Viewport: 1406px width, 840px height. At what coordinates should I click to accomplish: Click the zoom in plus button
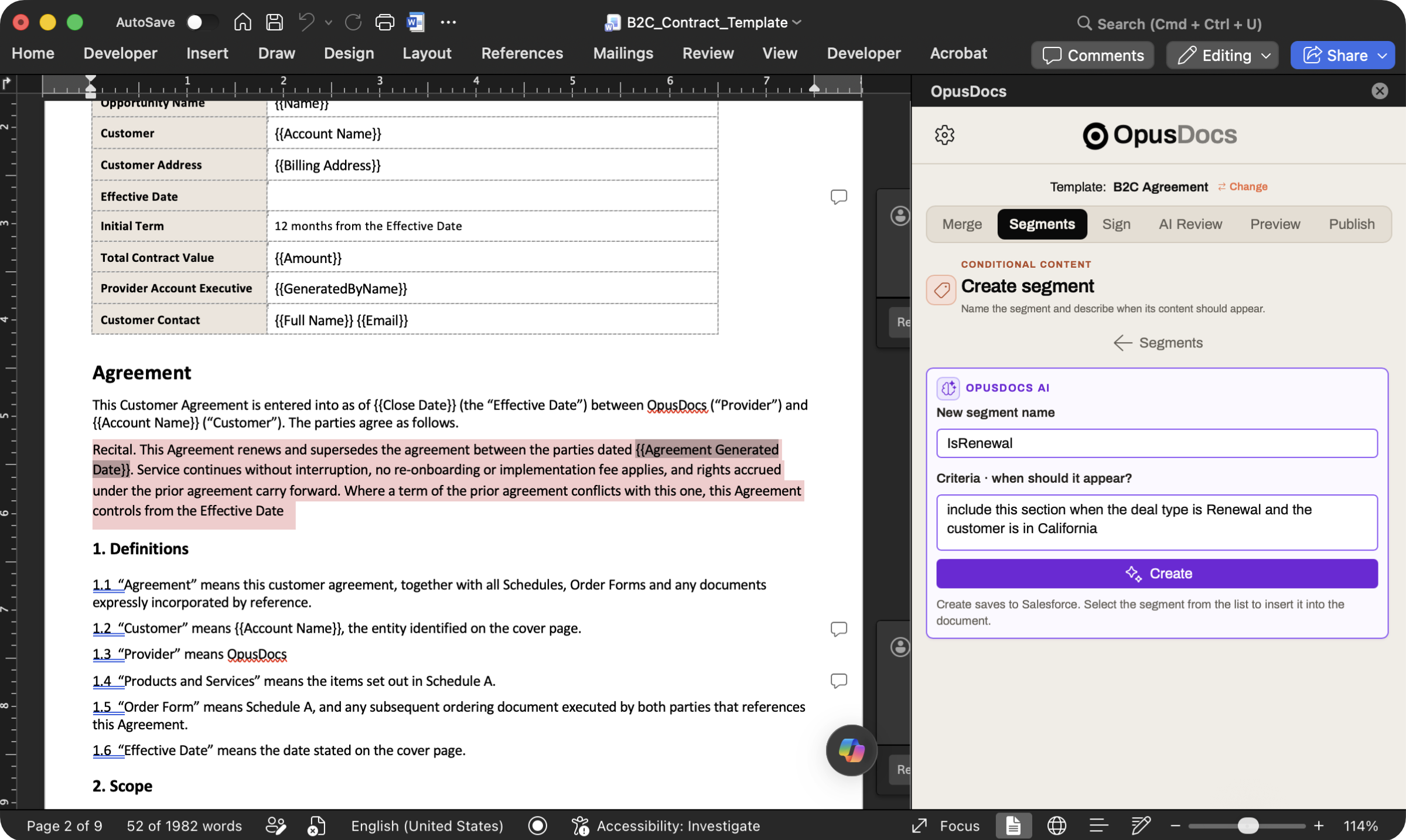point(1318,826)
